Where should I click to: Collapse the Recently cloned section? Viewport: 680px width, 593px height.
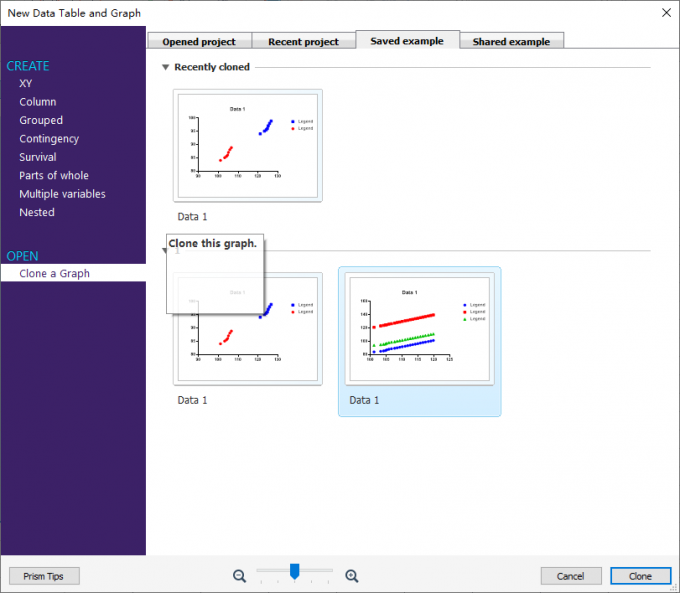click(165, 67)
